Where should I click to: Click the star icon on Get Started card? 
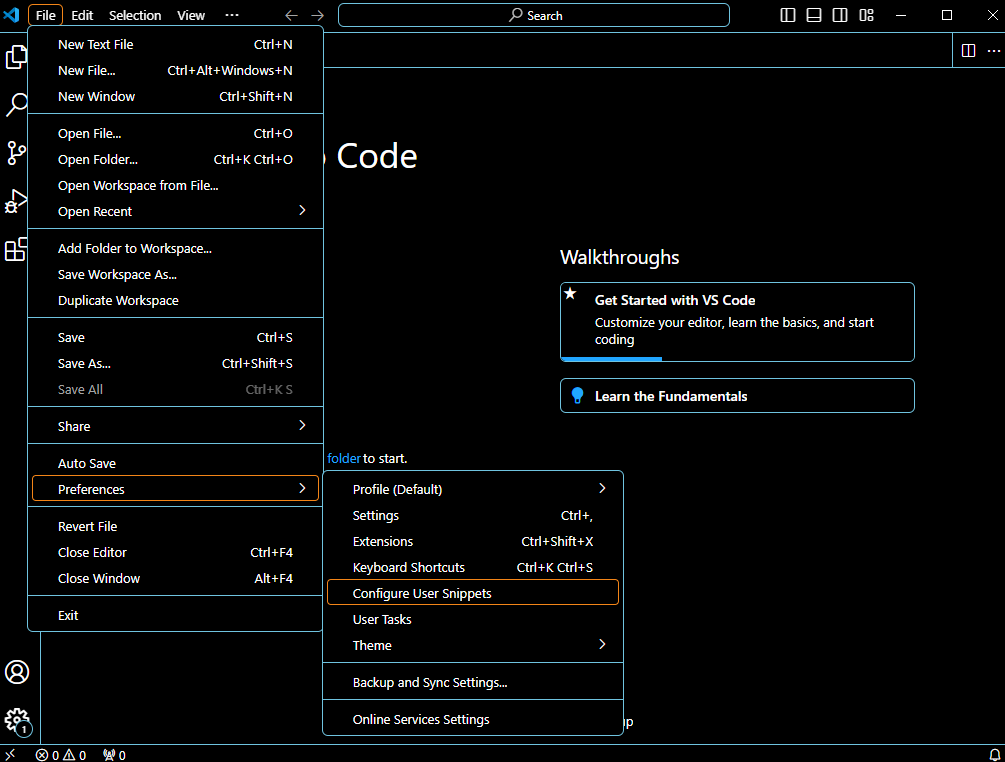pos(570,294)
